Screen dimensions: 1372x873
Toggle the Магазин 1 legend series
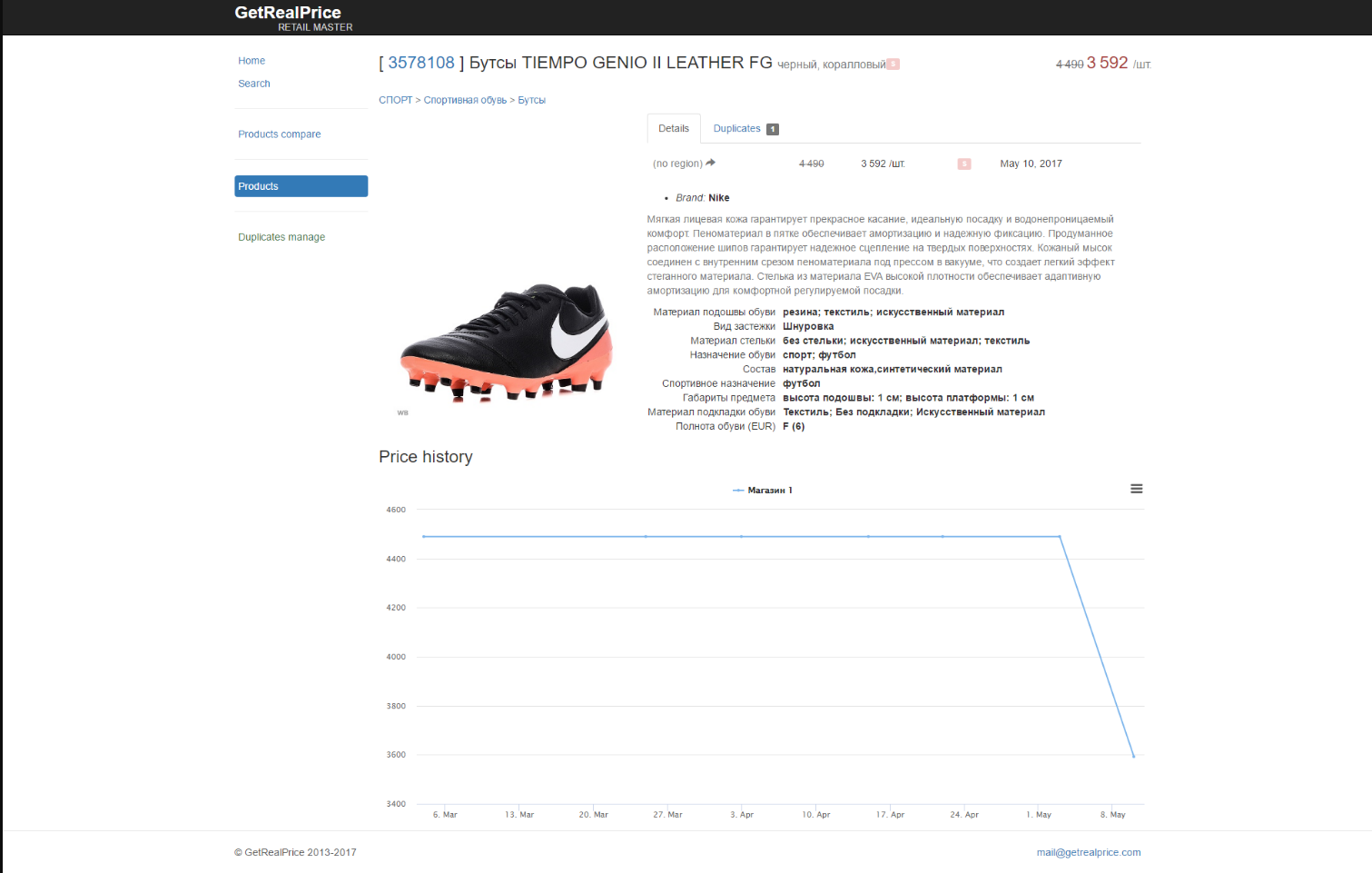pos(763,490)
